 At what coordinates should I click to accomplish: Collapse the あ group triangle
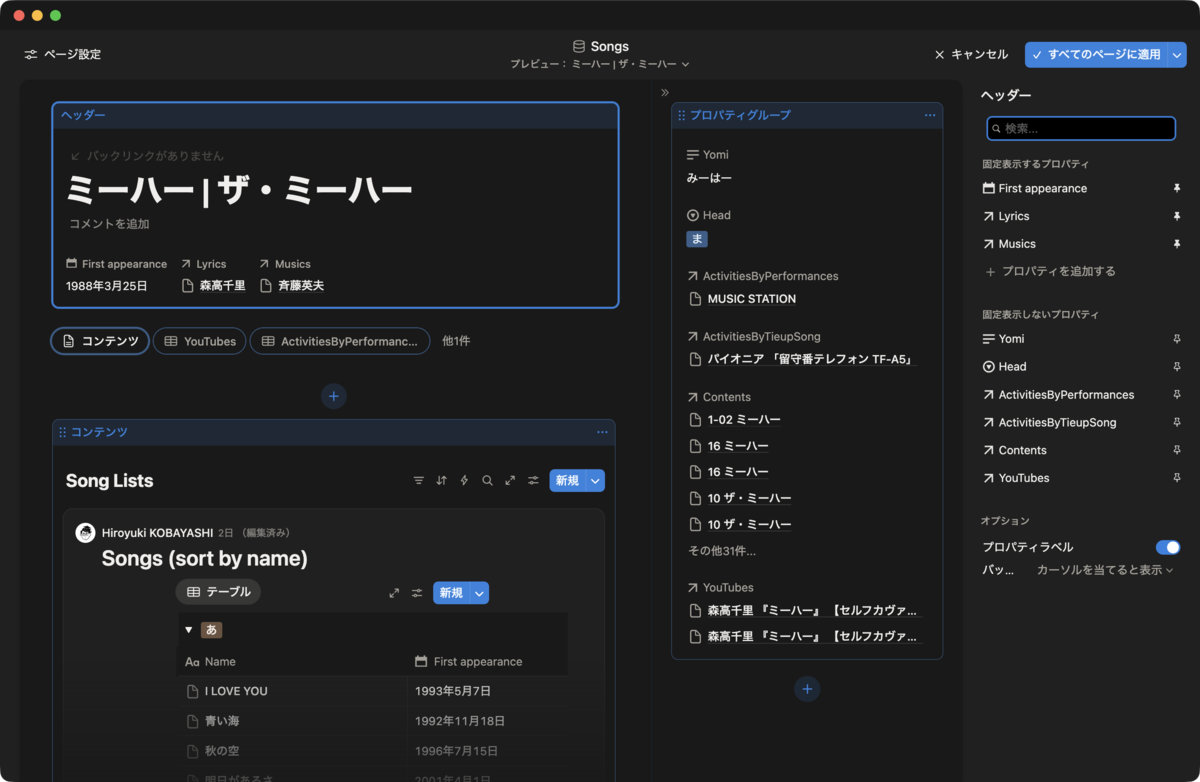pos(188,630)
